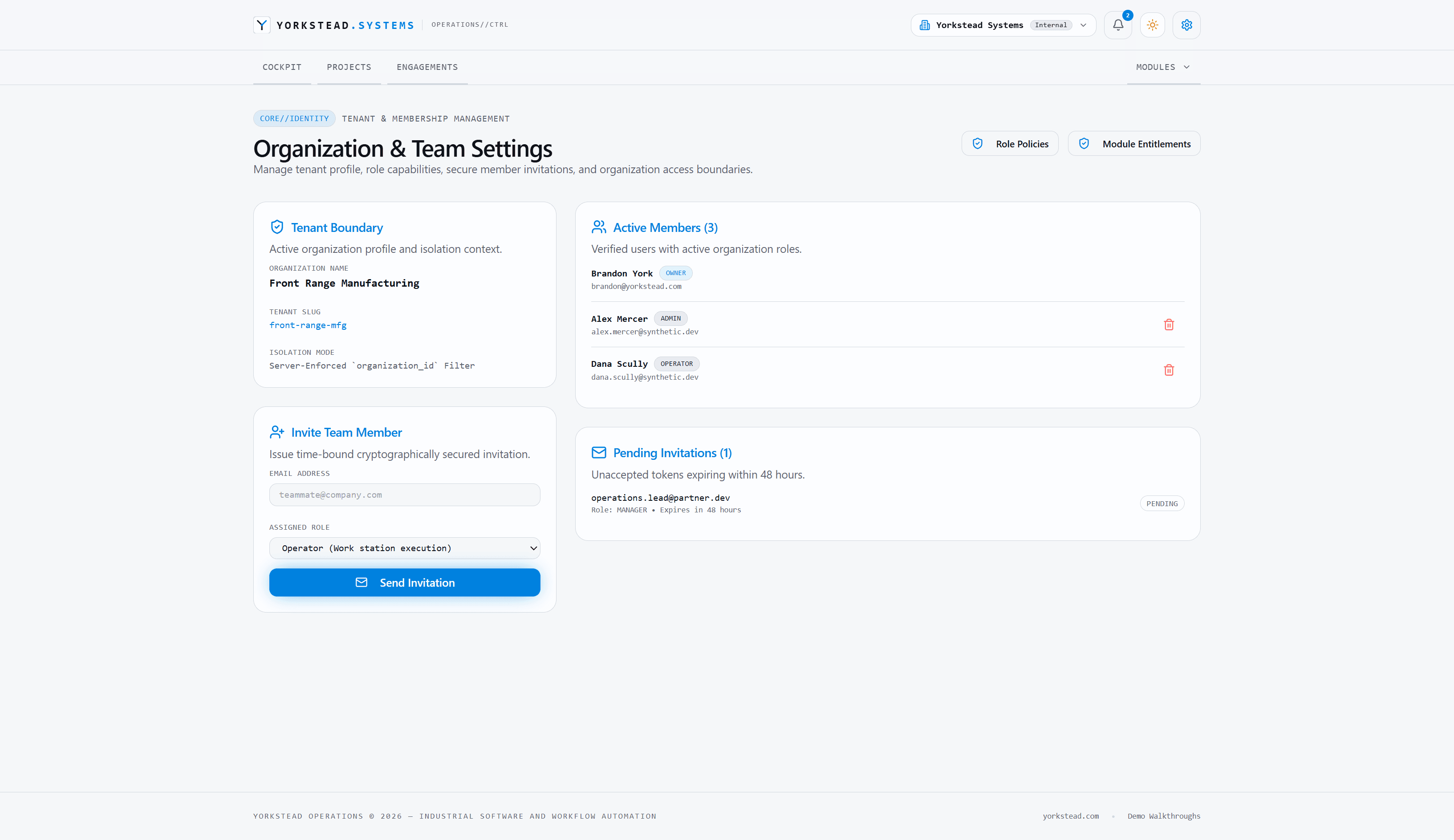The width and height of the screenshot is (1454, 840).
Task: Go to the Cockpit tab
Action: (x=281, y=67)
